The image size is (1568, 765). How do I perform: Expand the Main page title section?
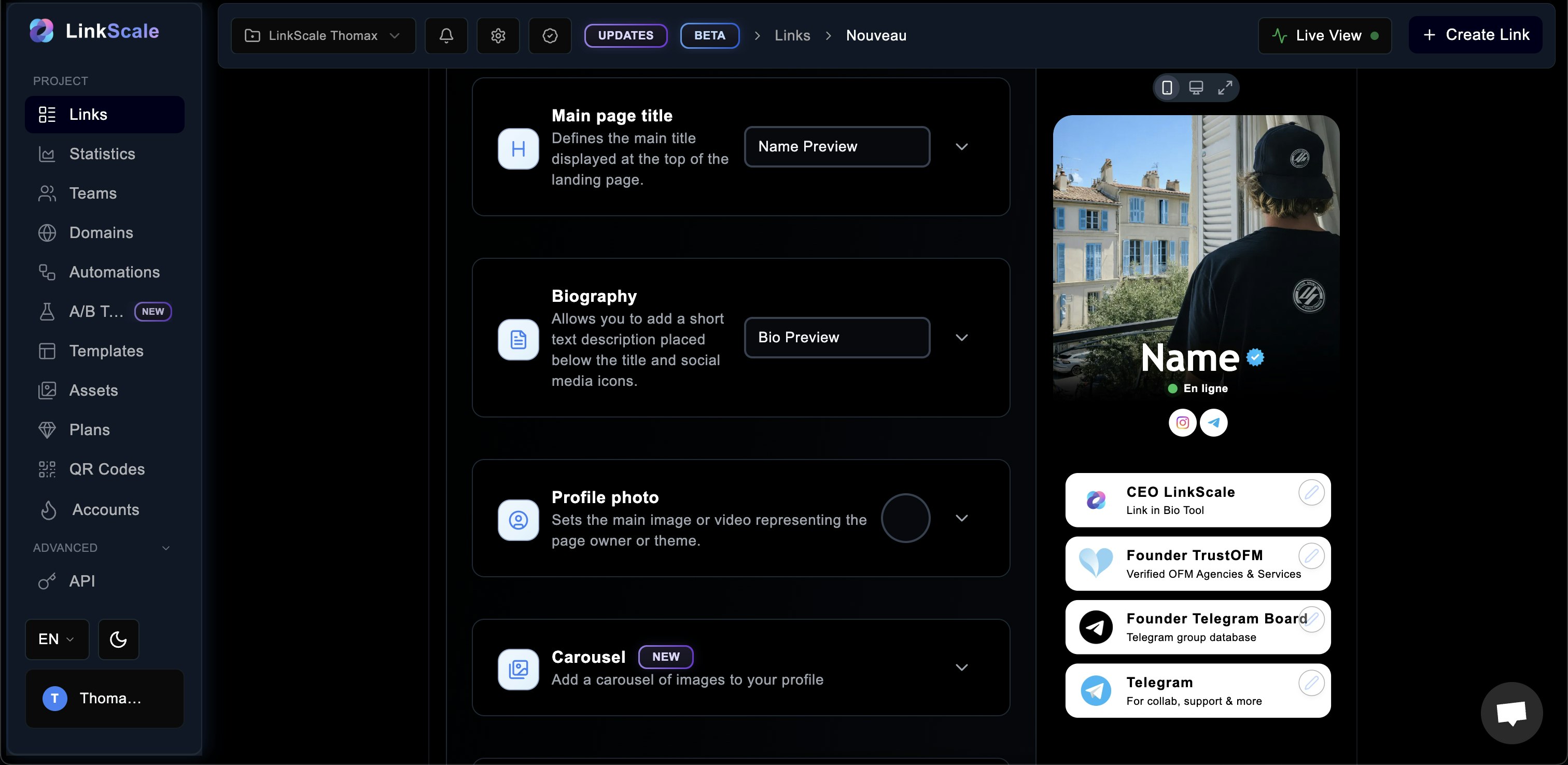[x=962, y=146]
